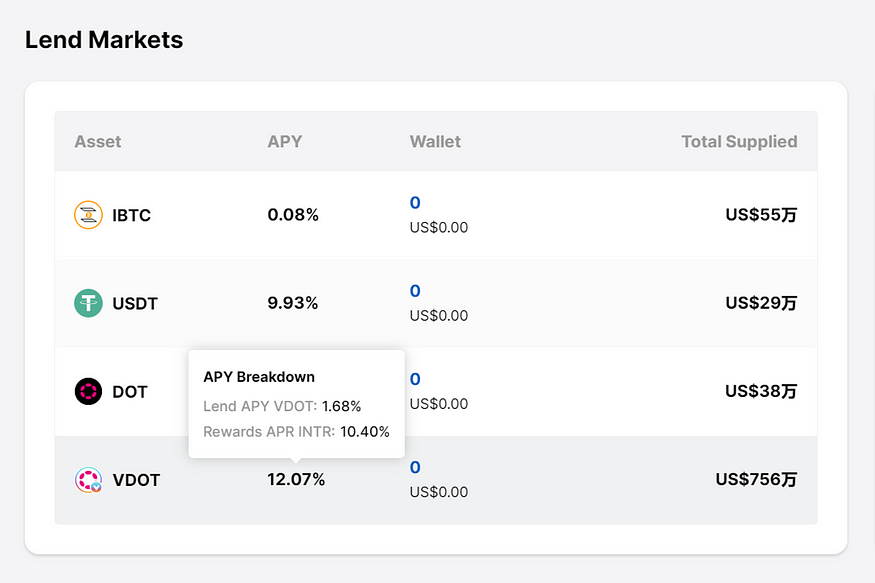Select the IBTC asset name

click(x=131, y=215)
